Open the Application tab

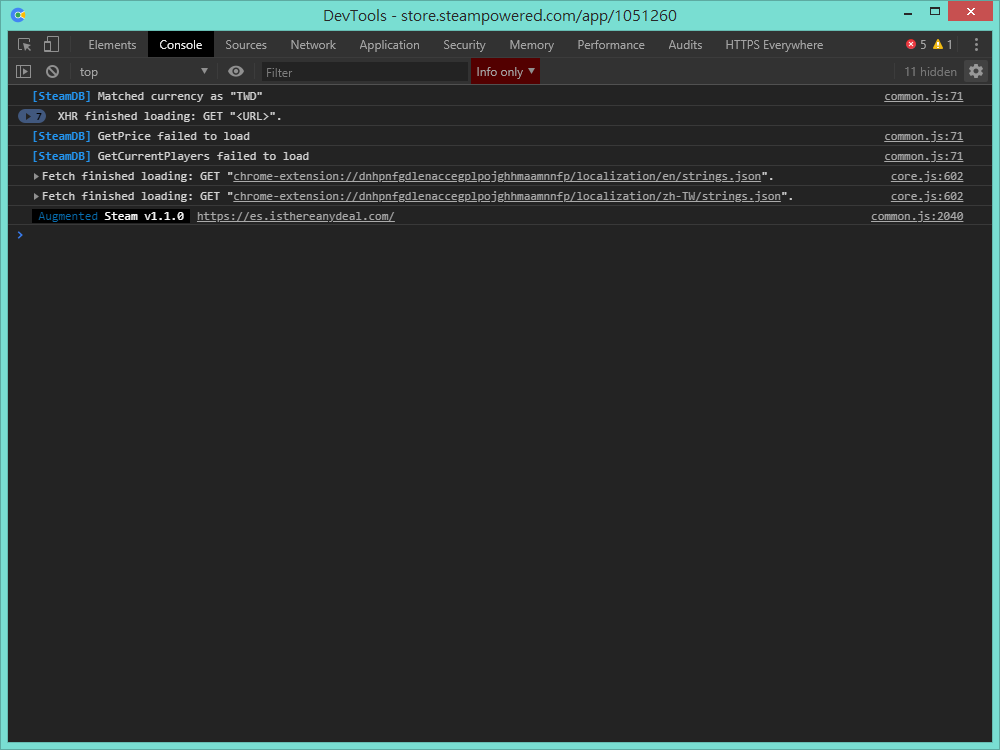tap(389, 45)
